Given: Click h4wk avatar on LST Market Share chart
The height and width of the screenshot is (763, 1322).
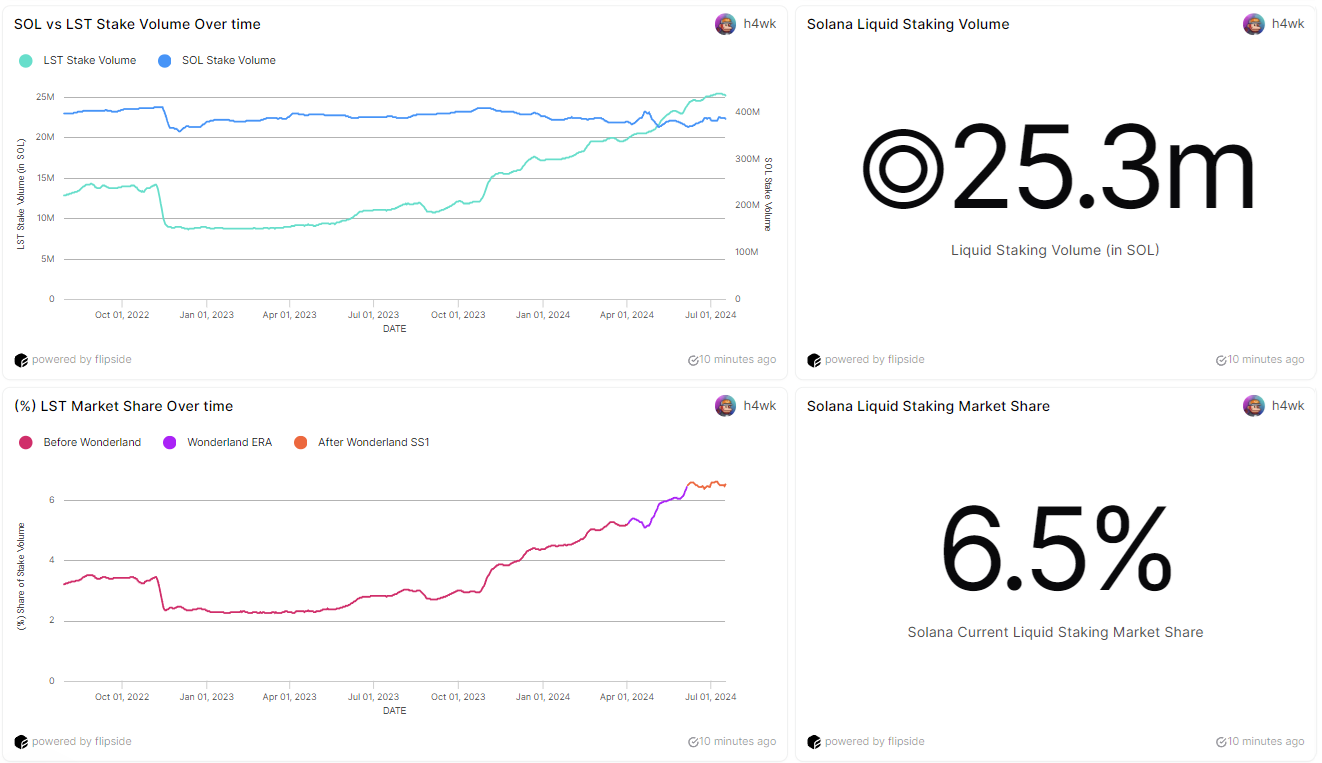Looking at the screenshot, I should pos(725,406).
